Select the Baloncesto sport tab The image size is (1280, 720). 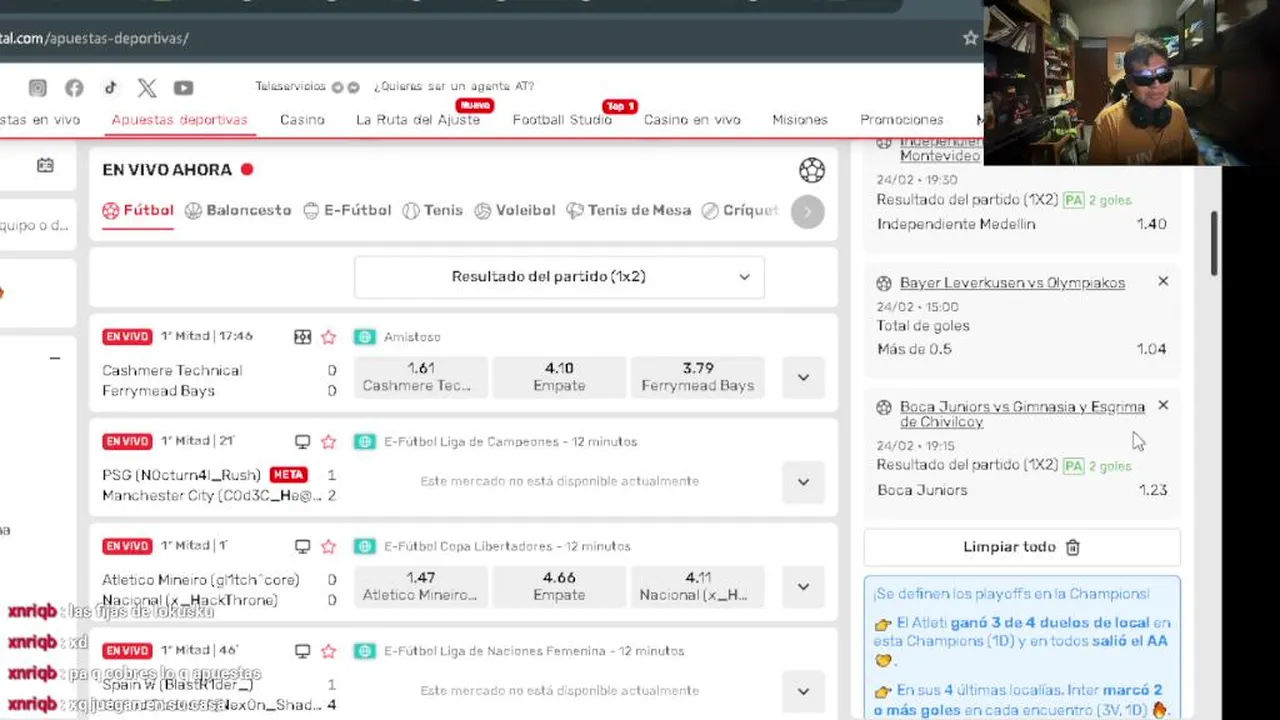238,211
